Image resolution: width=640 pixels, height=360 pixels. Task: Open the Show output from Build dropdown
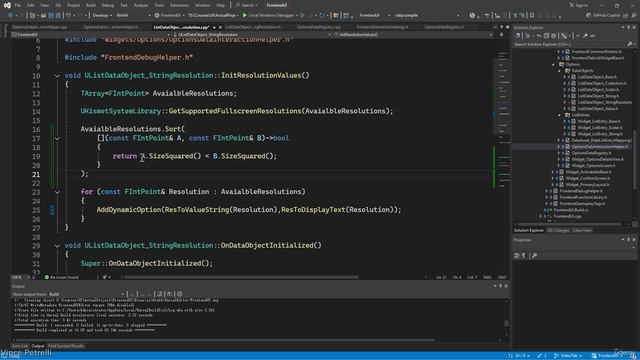(x=87, y=294)
